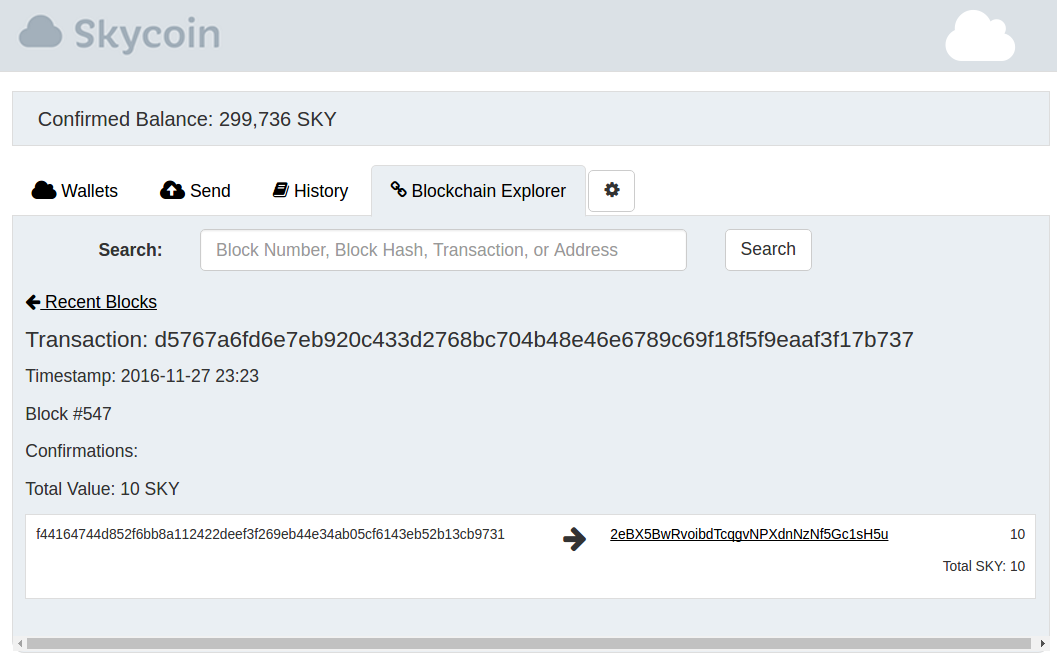Go back via the Recent Blocks link

pos(100,302)
